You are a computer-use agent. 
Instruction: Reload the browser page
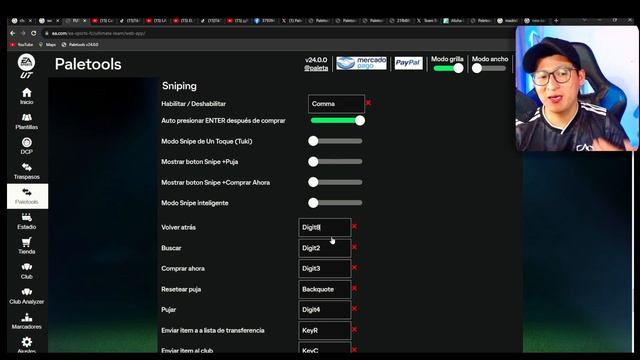click(x=33, y=33)
